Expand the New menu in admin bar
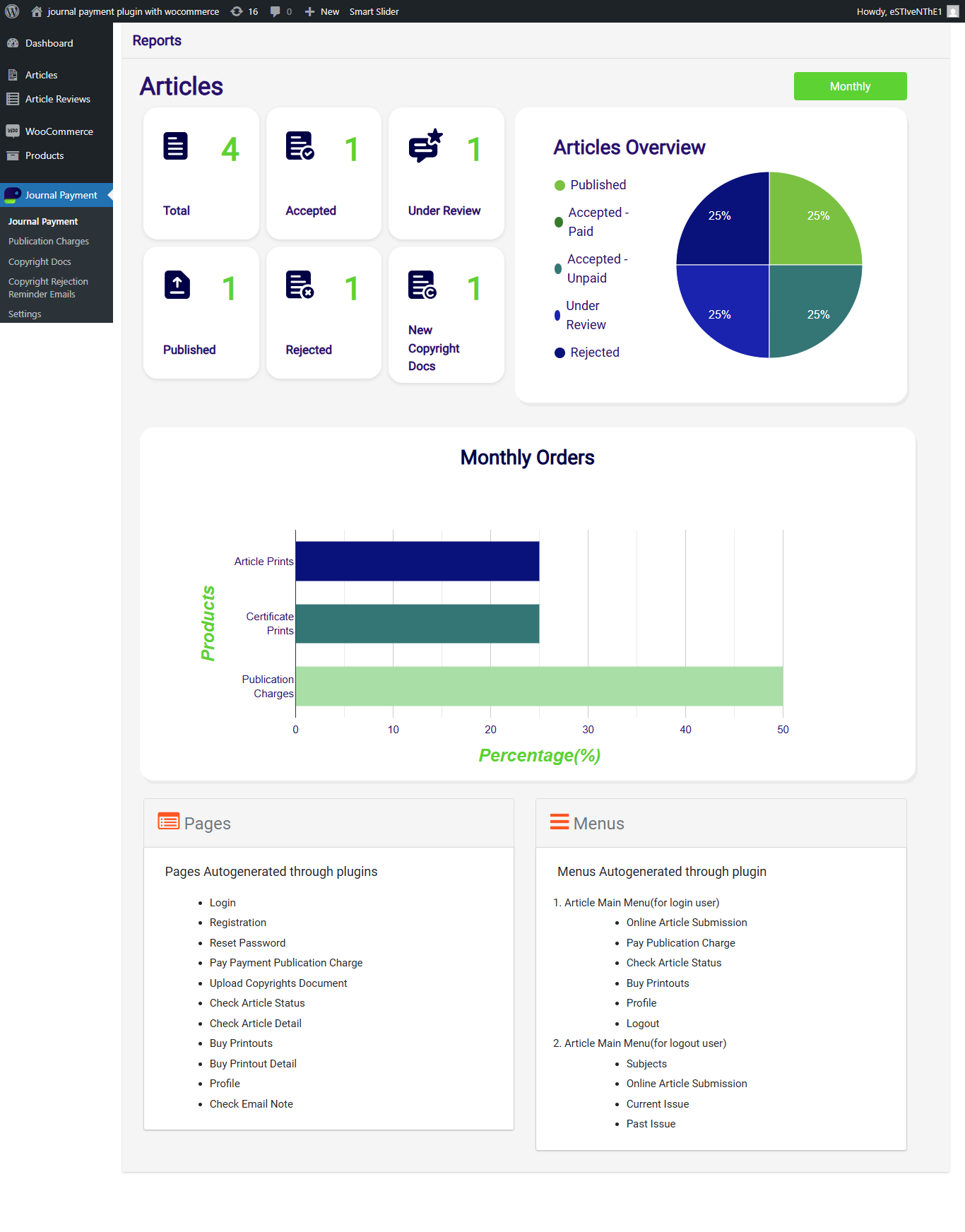 pyautogui.click(x=322, y=11)
